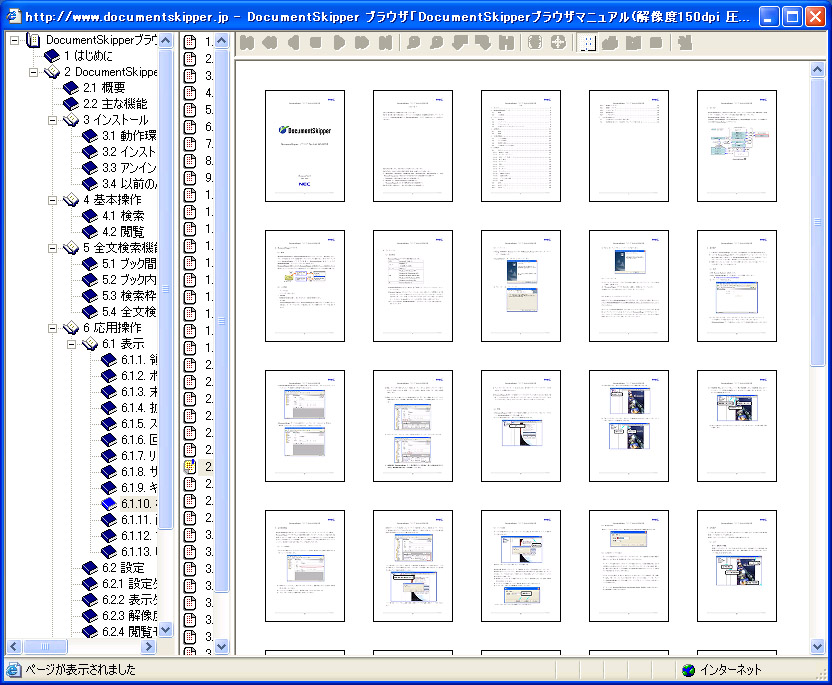Click the contents tree scroll-up arrow
Viewport: 832px width, 685px height.
(166, 41)
